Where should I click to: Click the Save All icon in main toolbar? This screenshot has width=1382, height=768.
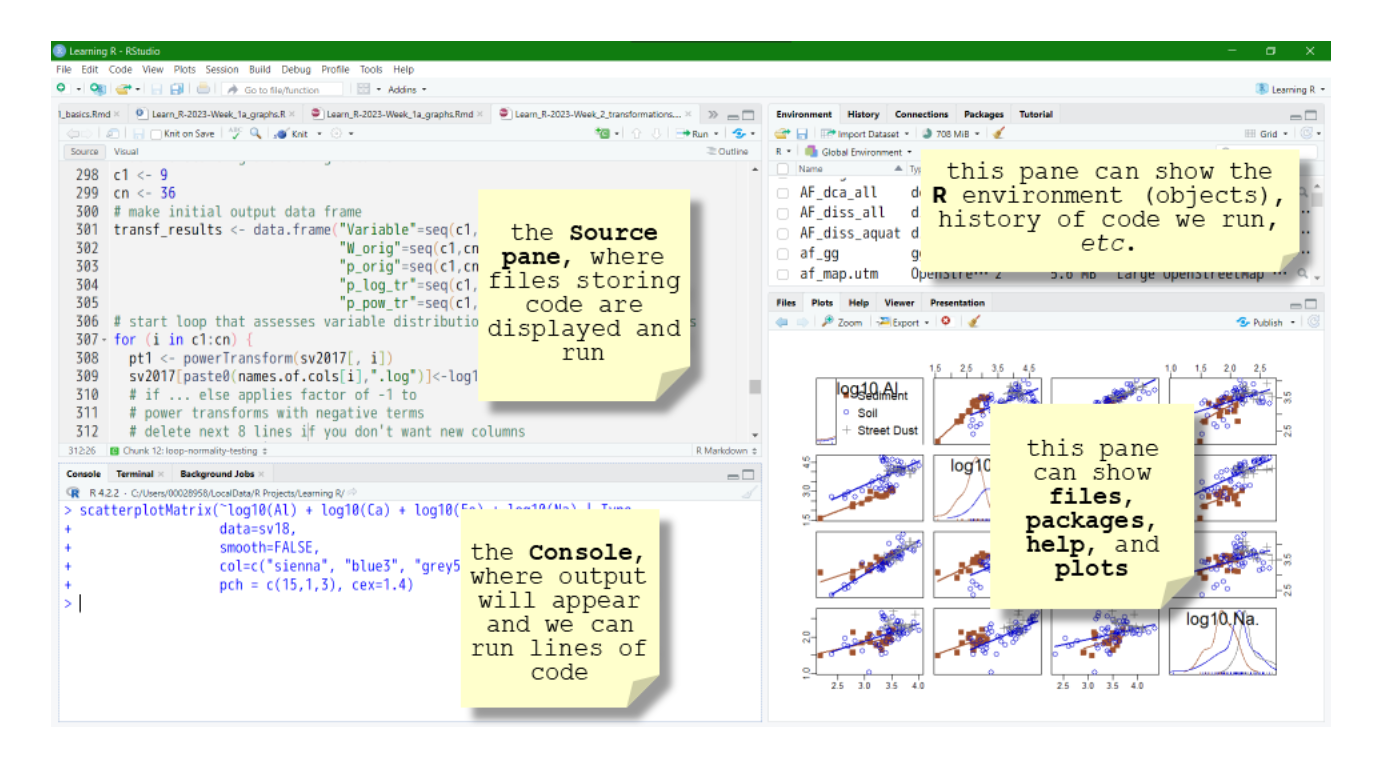point(177,89)
